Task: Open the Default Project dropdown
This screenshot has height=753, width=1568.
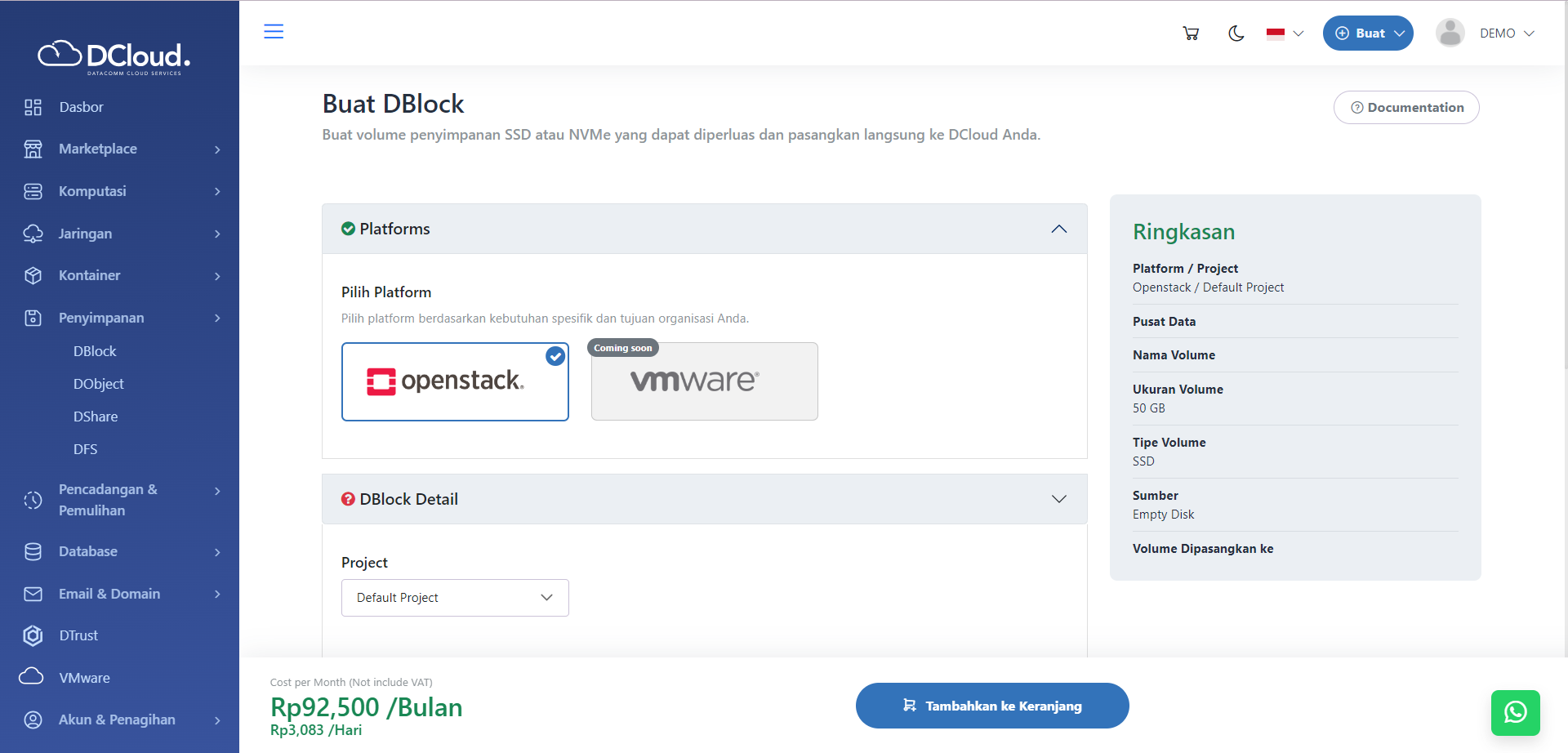Action: 454,597
